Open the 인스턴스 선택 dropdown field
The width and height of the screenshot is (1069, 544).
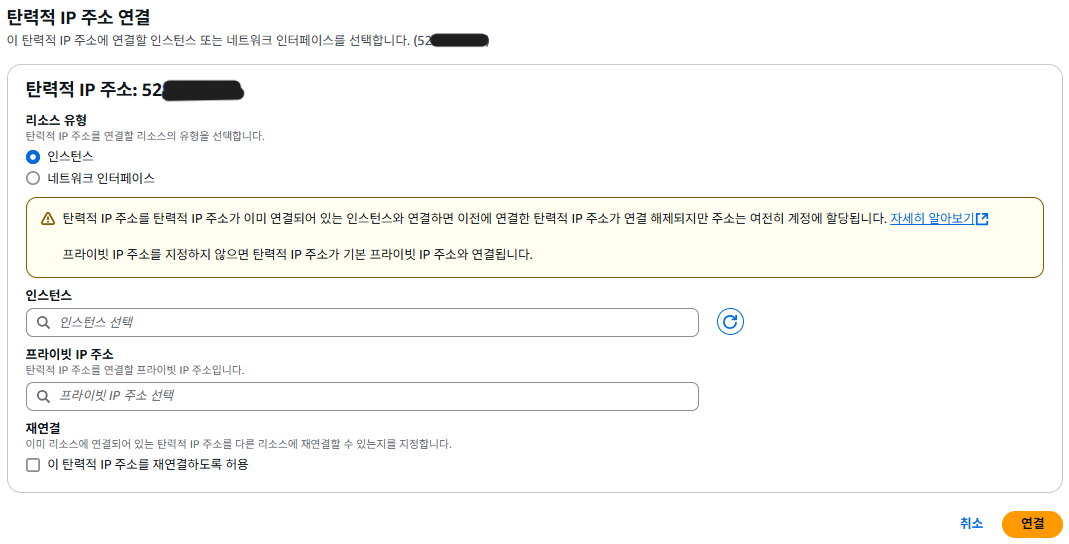point(370,323)
